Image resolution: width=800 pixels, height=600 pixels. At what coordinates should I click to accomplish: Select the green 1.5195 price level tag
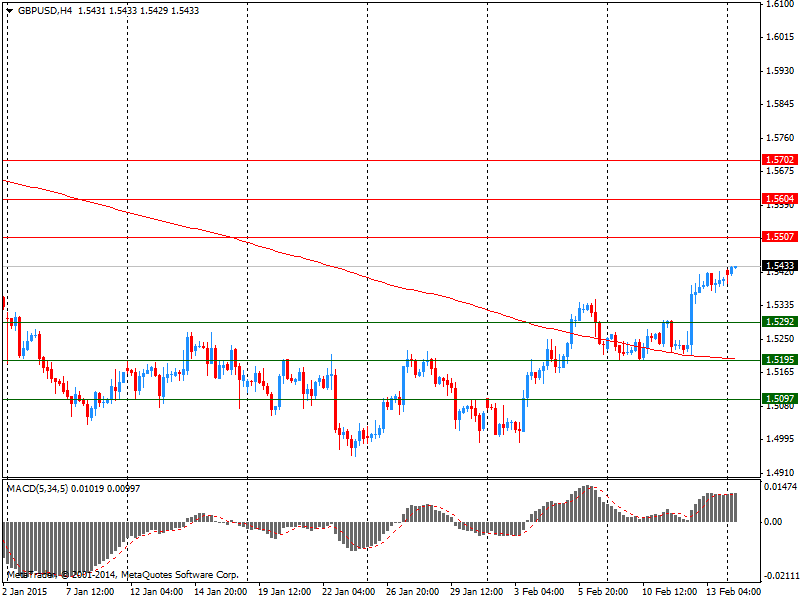(780, 360)
